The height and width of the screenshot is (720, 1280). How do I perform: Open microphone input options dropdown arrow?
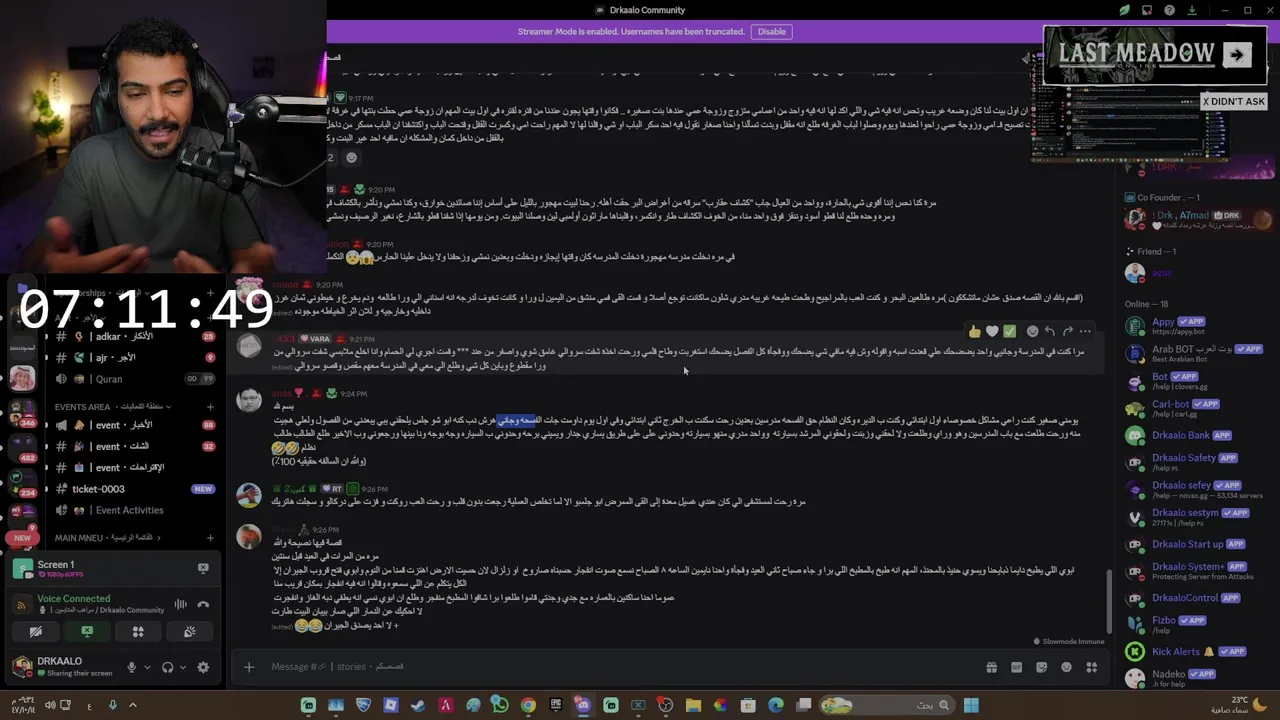(147, 667)
